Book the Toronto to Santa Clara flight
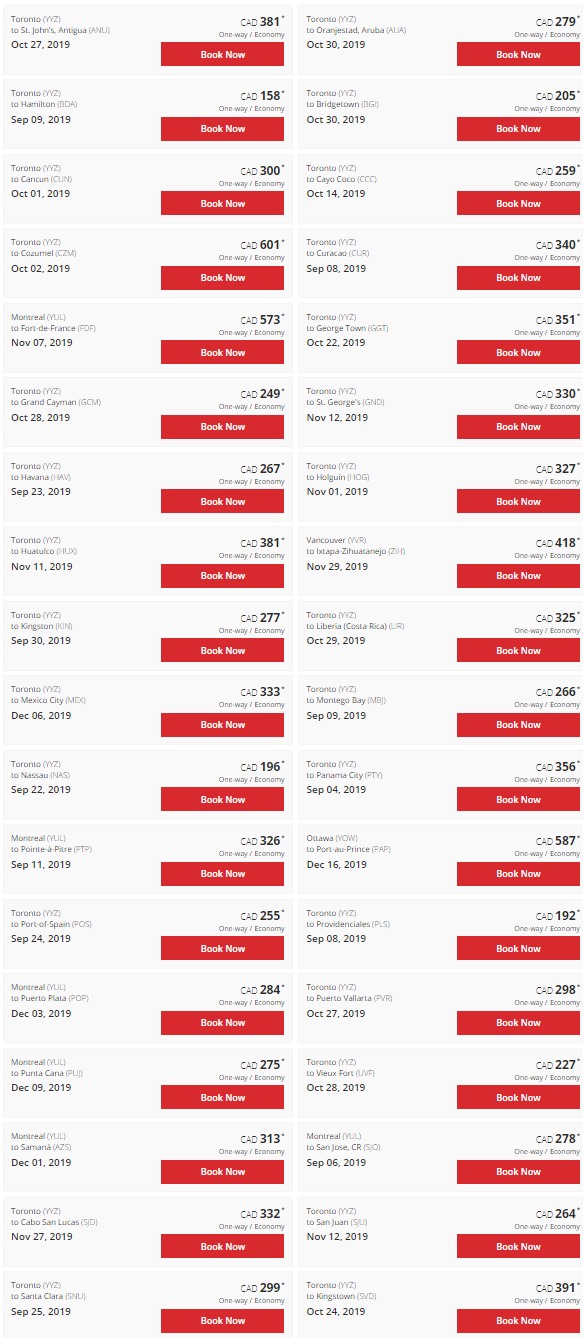This screenshot has width=583, height=1338. pos(222,1321)
